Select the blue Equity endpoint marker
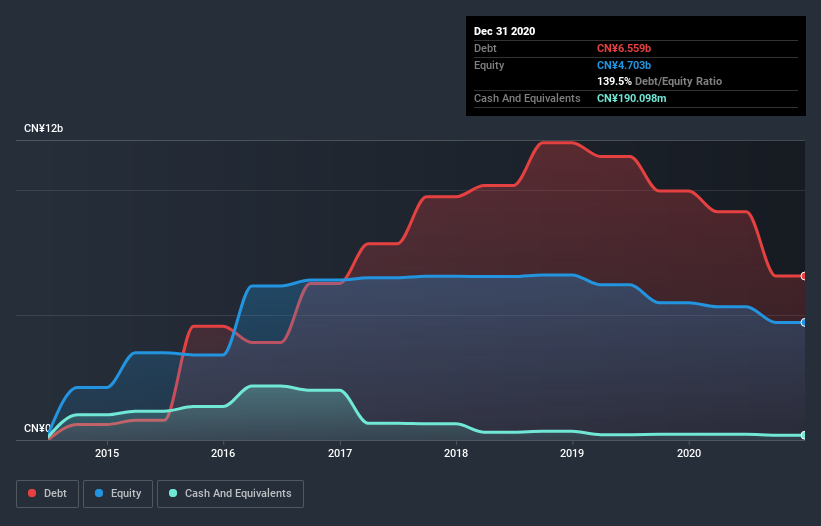821x526 pixels. tap(804, 322)
